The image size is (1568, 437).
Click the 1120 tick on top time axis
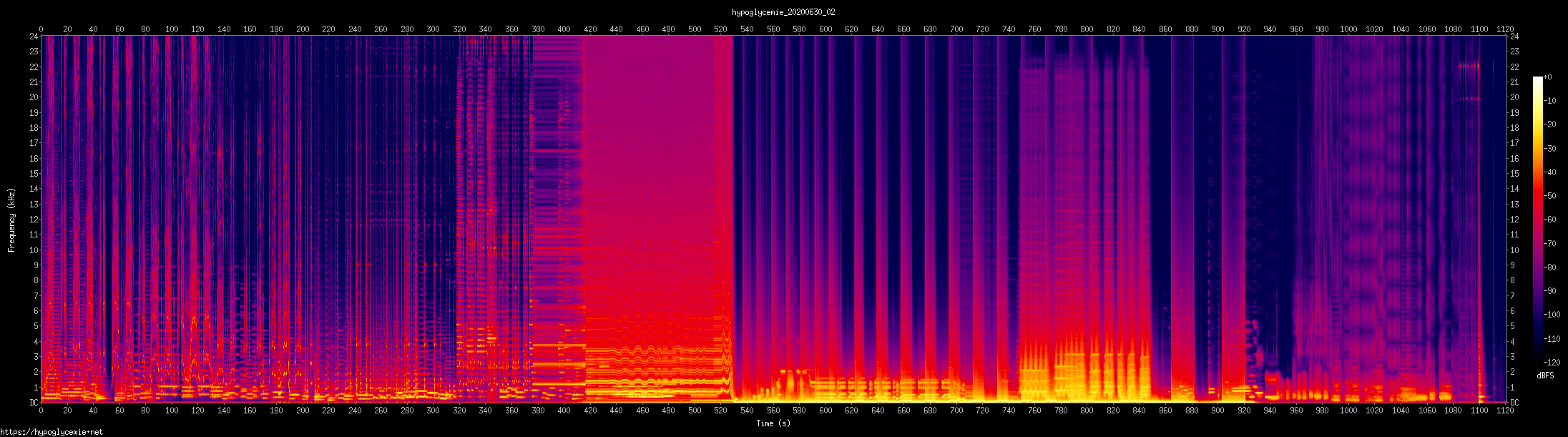pyautogui.click(x=1505, y=29)
